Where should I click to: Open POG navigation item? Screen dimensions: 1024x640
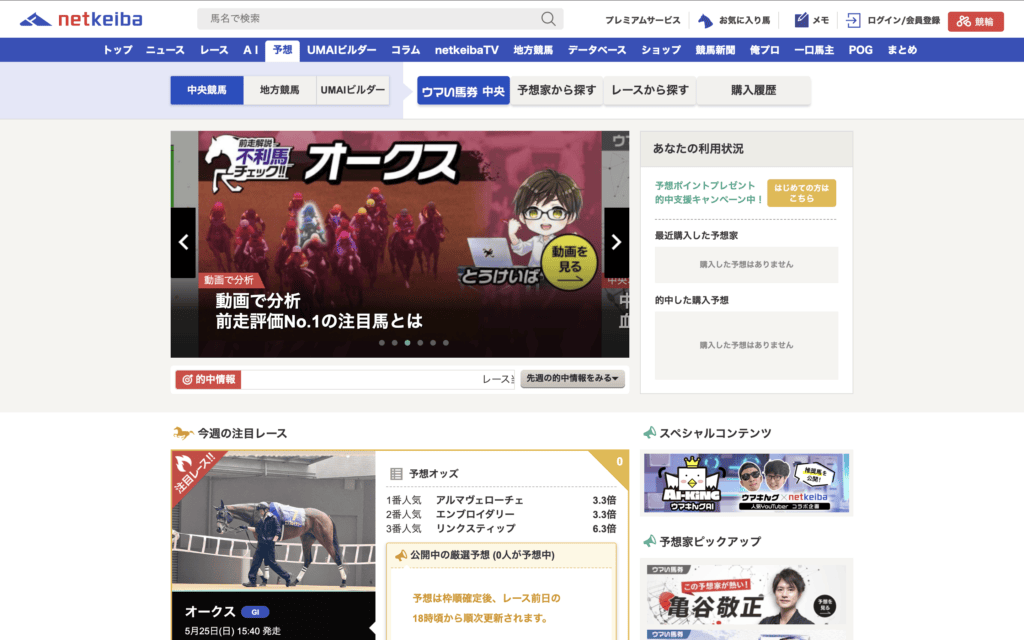(861, 50)
